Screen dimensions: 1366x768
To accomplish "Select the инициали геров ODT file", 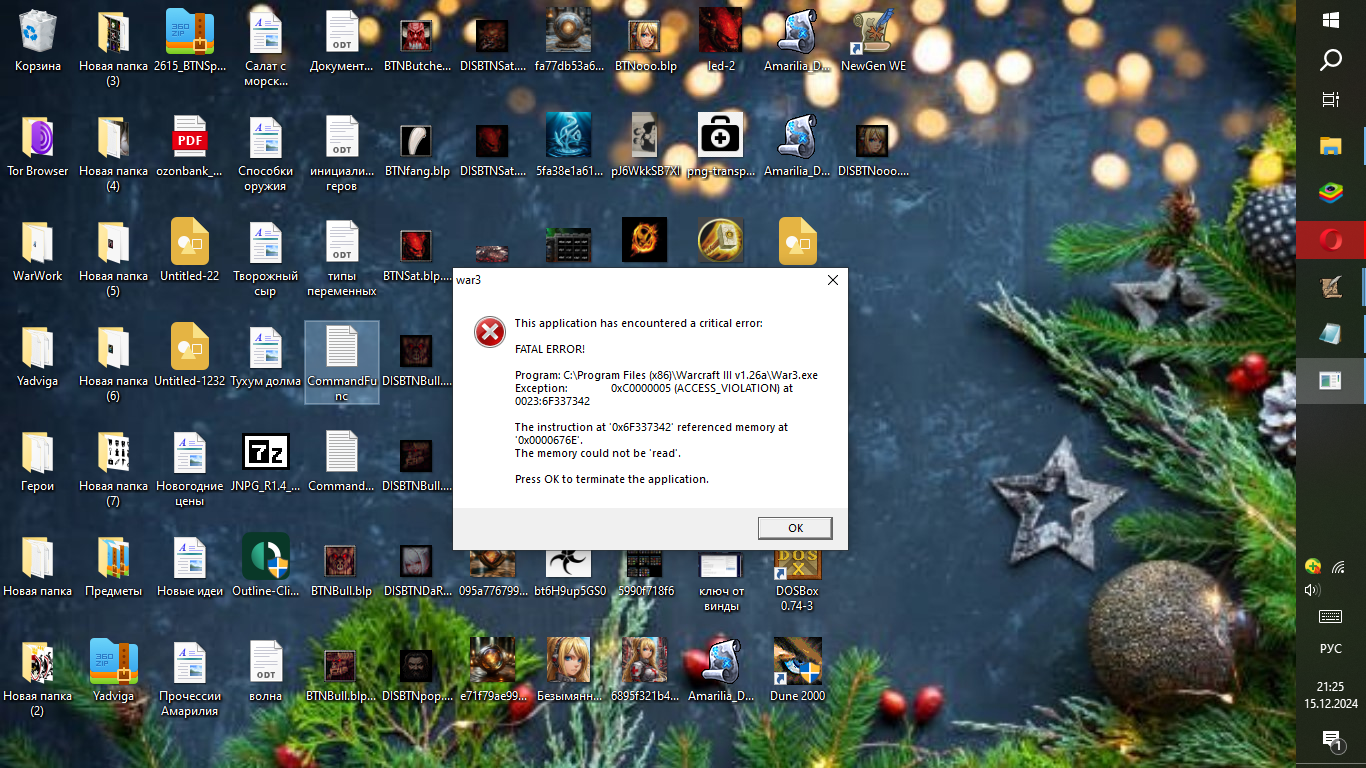I will (342, 155).
